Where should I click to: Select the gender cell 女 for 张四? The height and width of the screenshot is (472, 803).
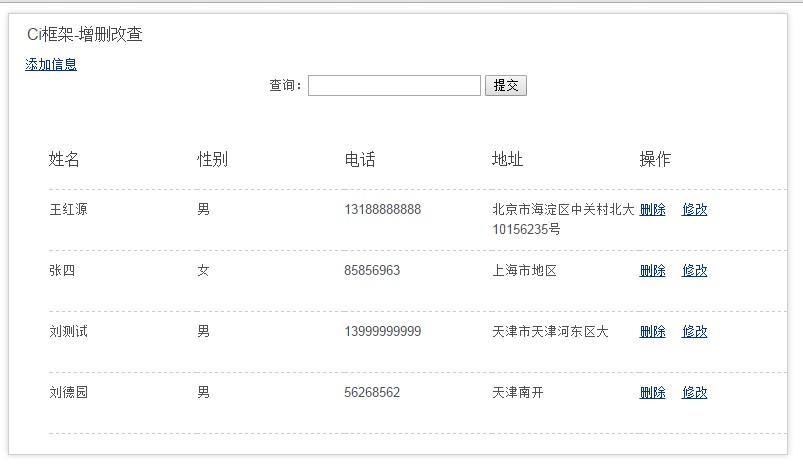pyautogui.click(x=203, y=270)
